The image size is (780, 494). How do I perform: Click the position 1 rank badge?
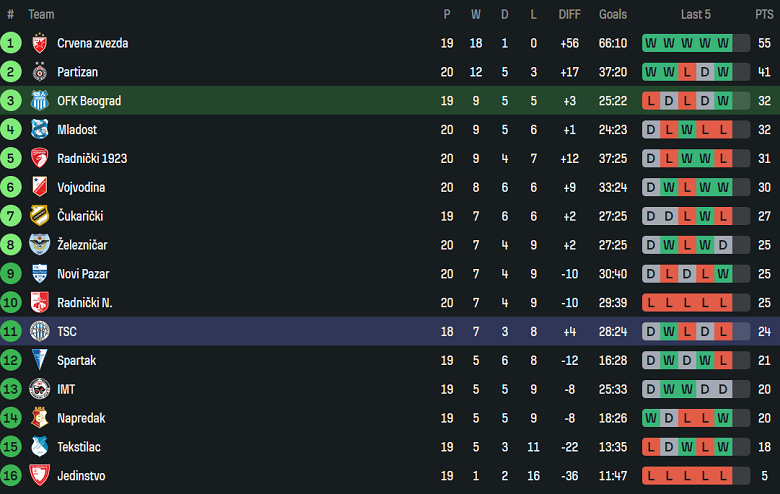[x=11, y=43]
